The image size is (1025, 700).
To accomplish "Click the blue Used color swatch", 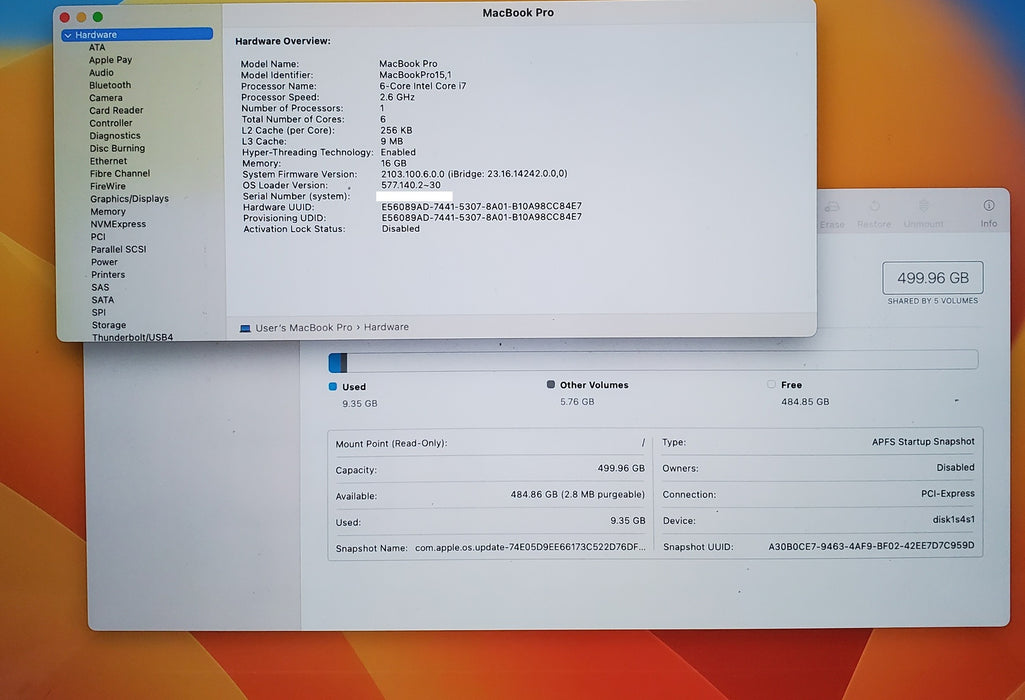I will coord(333,386).
